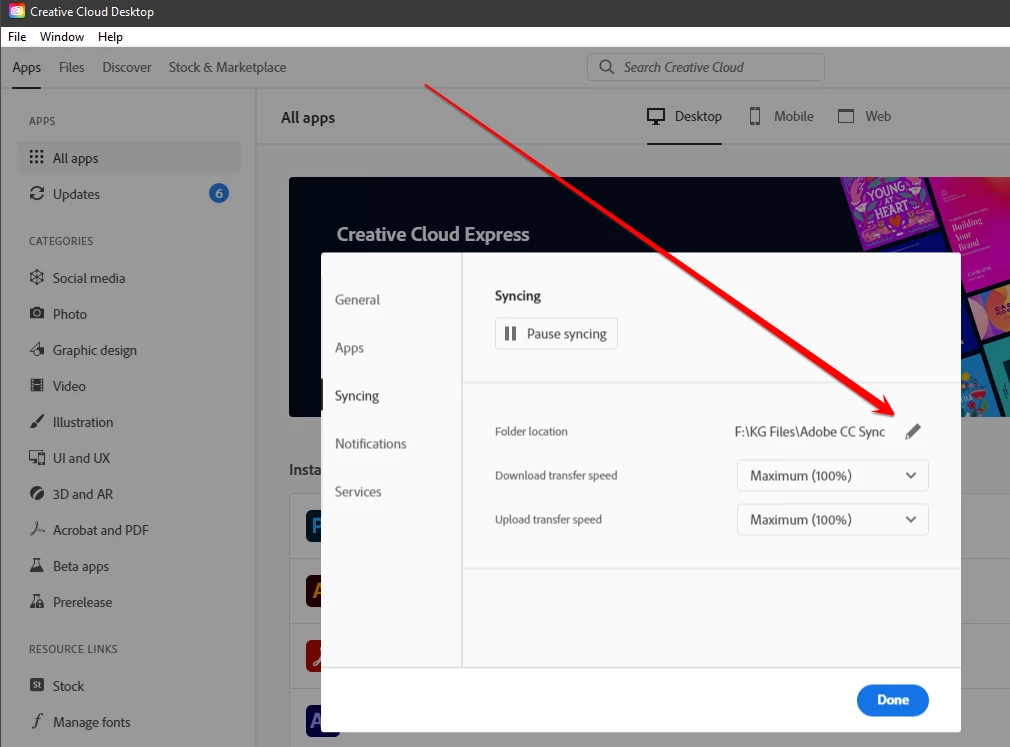Click the pencil icon to edit folder location
This screenshot has width=1010, height=747.
click(x=913, y=431)
